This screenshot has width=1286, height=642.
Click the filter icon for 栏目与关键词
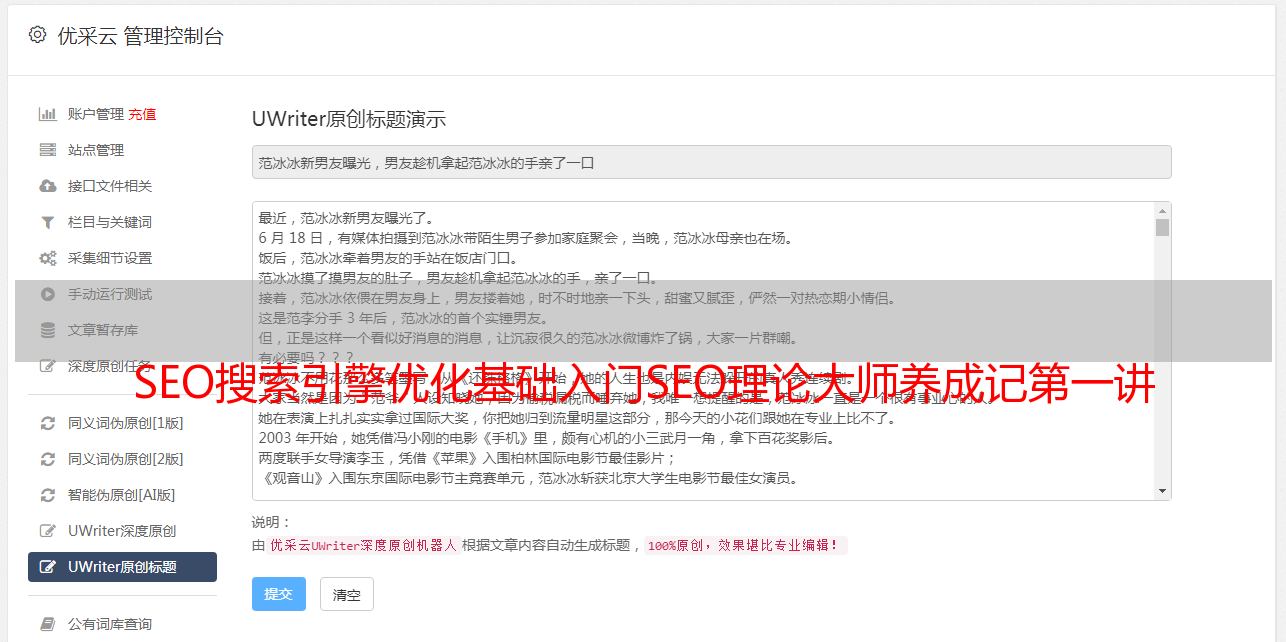[47, 222]
